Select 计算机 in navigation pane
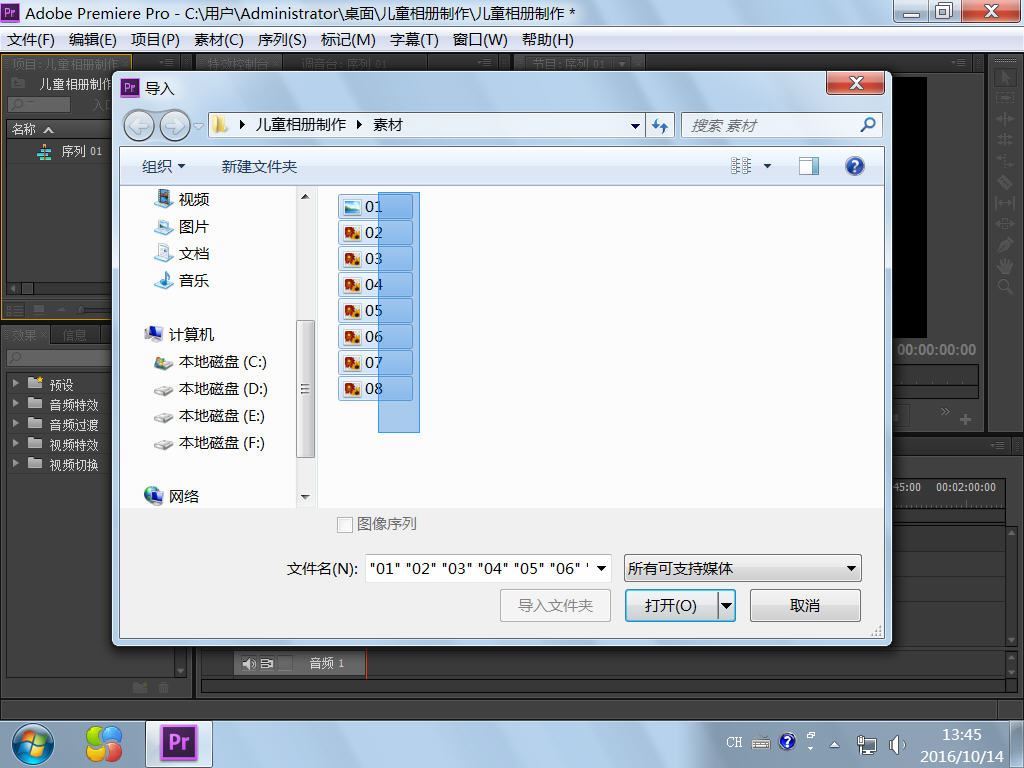 (x=179, y=334)
